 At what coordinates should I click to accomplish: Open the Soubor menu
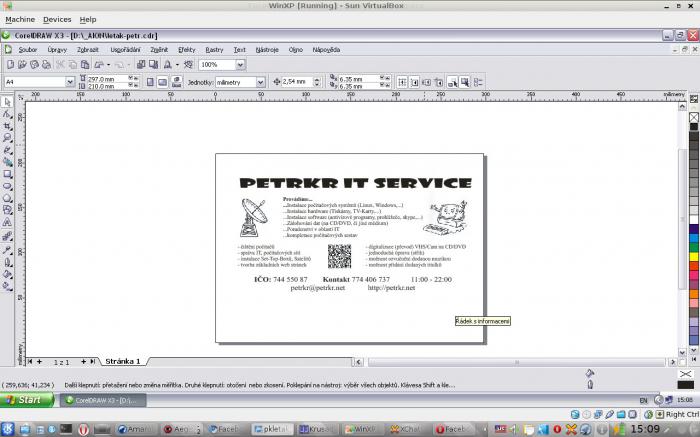(28, 50)
